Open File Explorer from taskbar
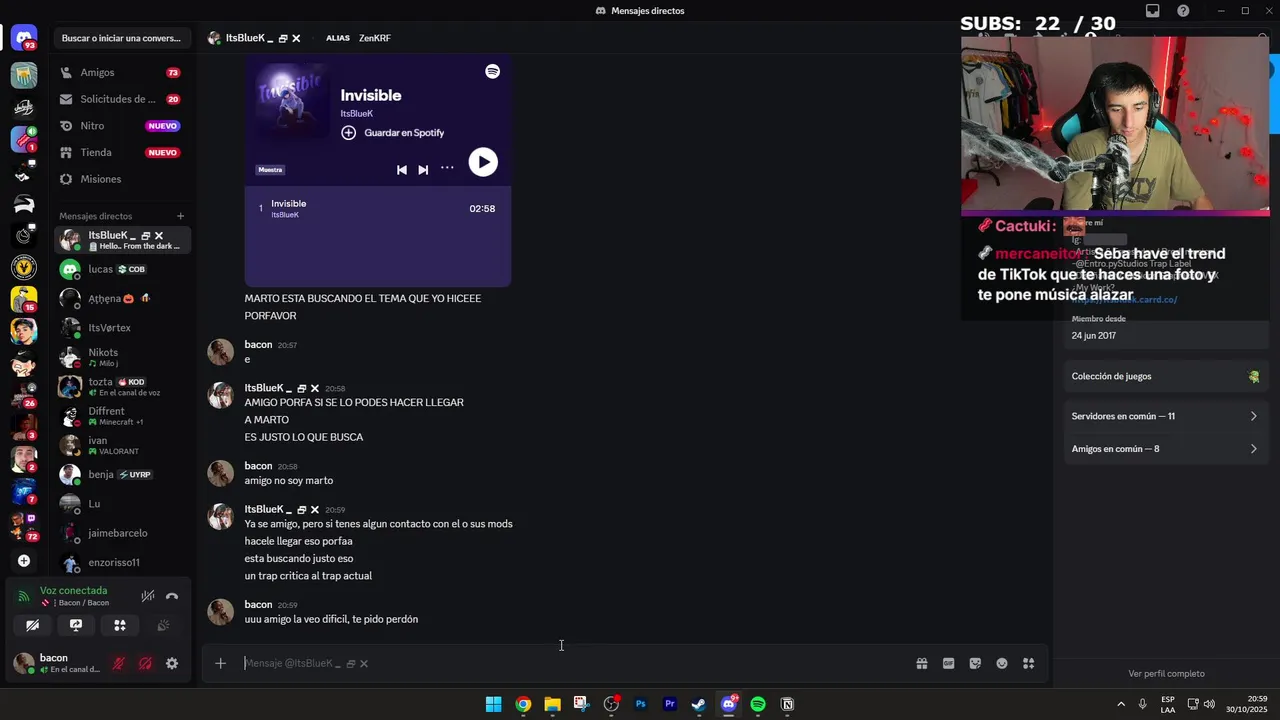 tap(552, 704)
